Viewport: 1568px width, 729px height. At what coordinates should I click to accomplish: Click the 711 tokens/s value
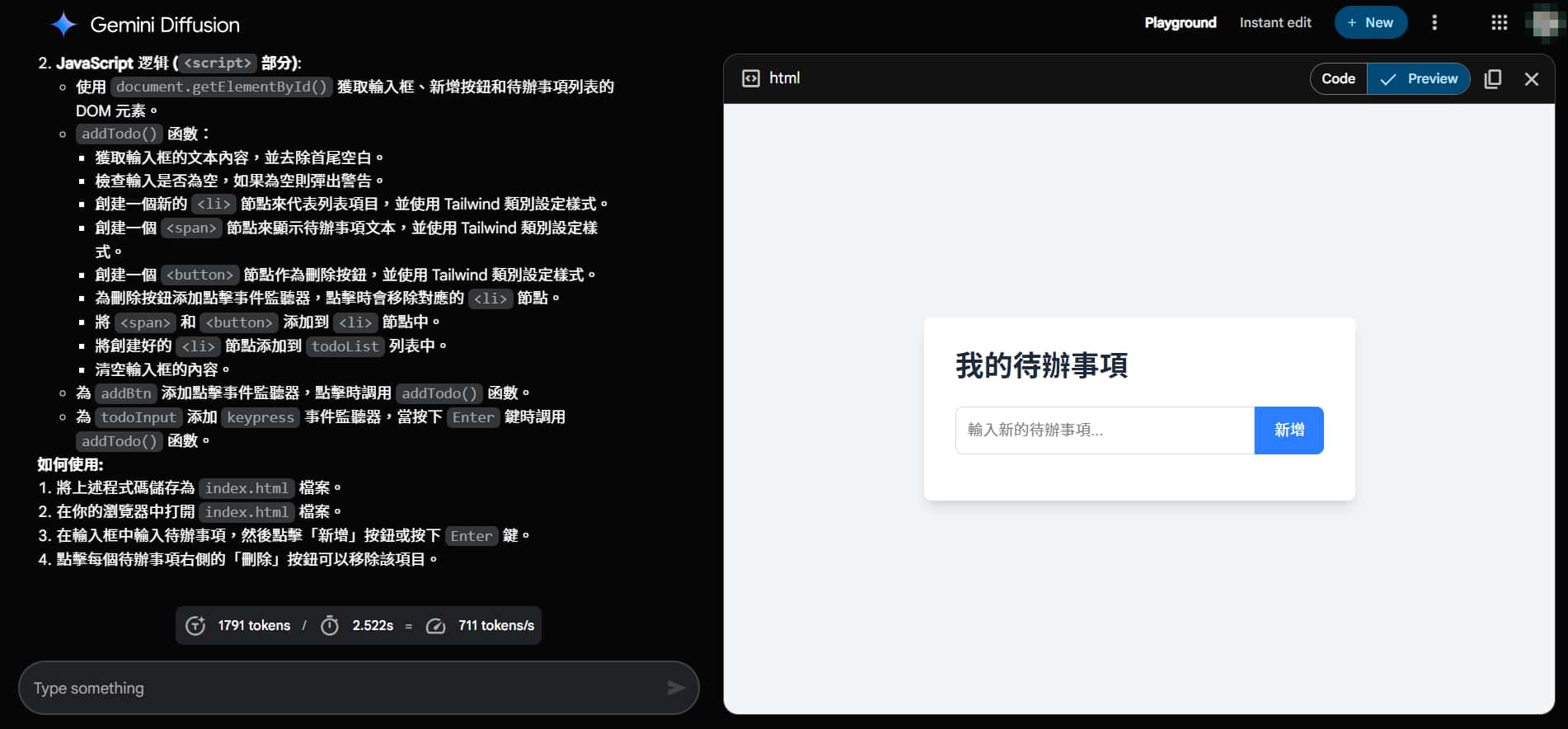tap(496, 626)
